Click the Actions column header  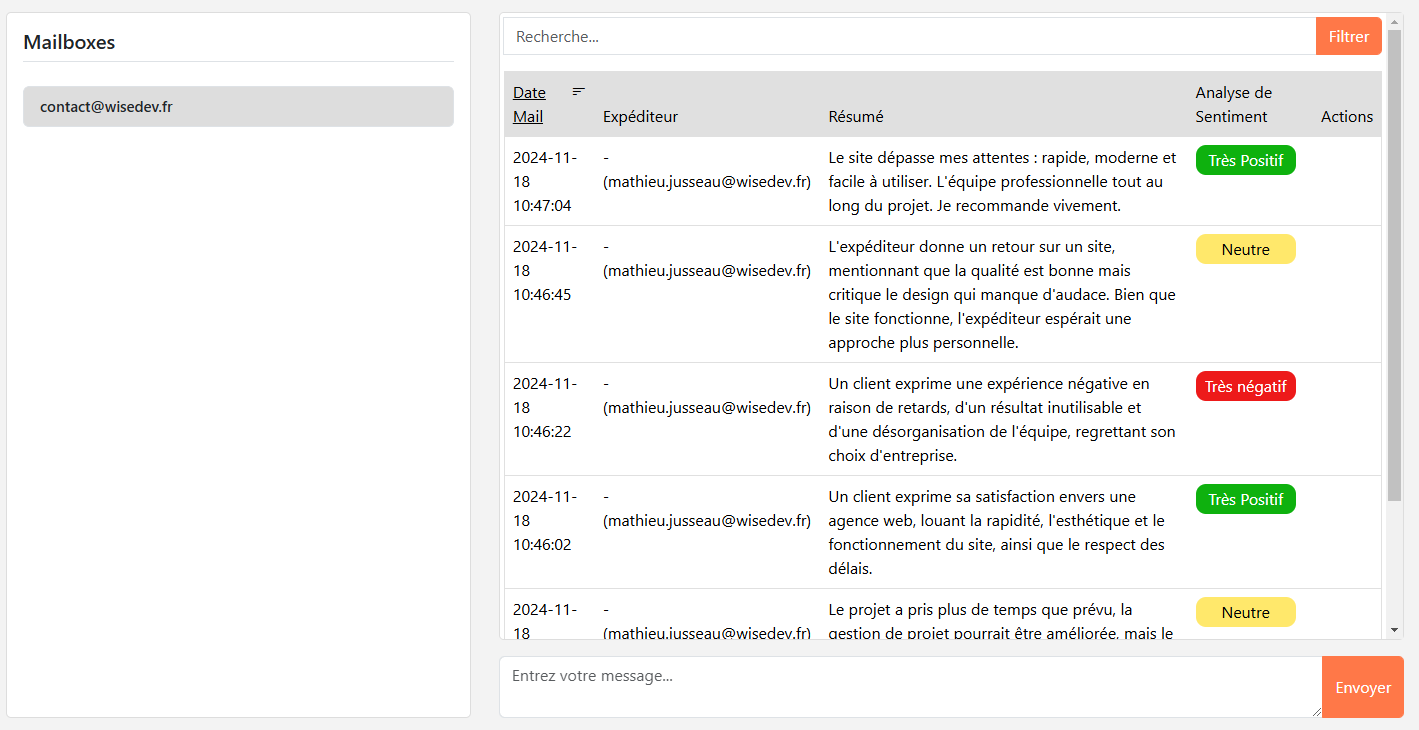[1346, 117]
